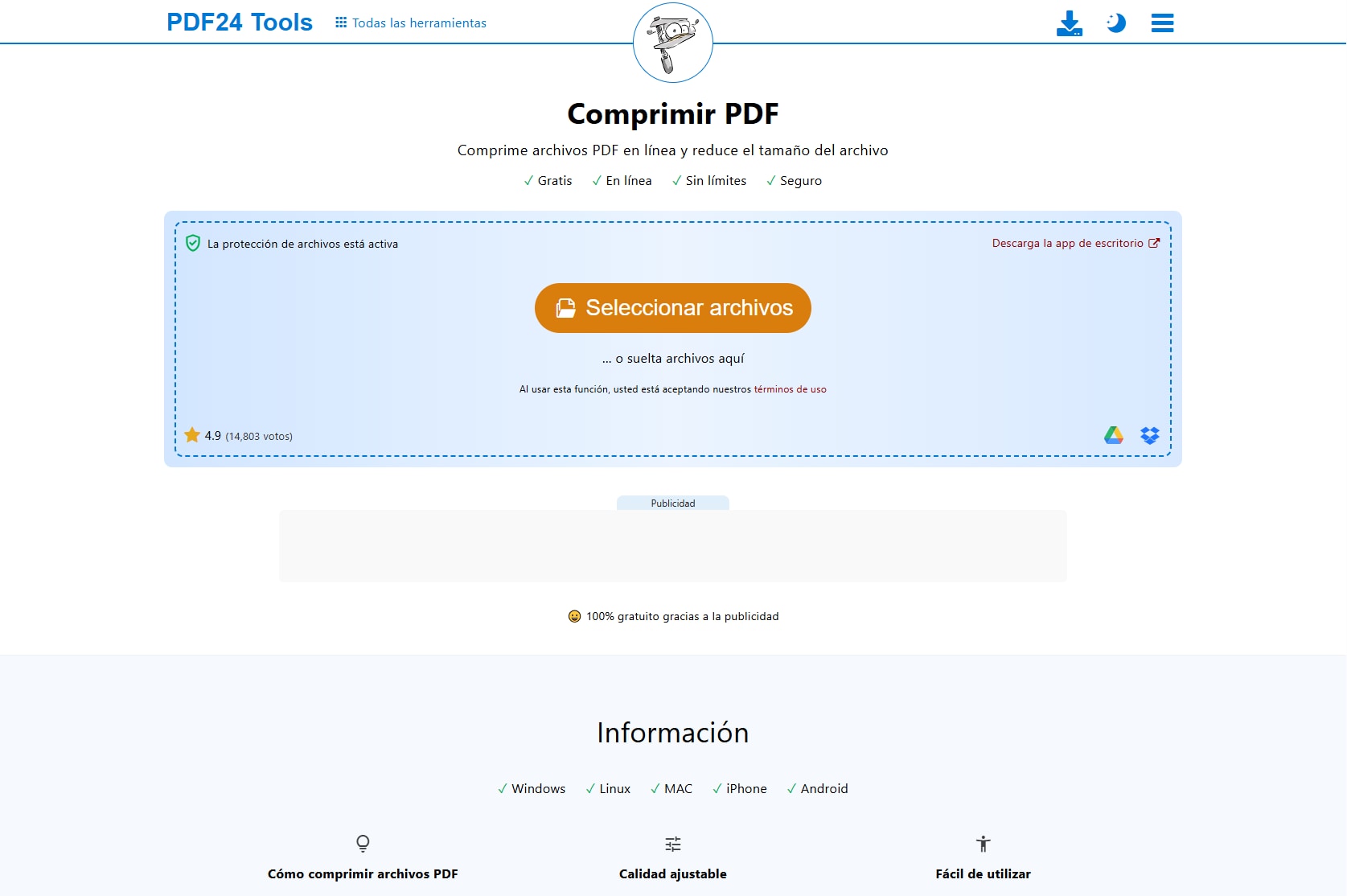Click the Seleccionar archivos button
1347x896 pixels.
[x=673, y=308]
